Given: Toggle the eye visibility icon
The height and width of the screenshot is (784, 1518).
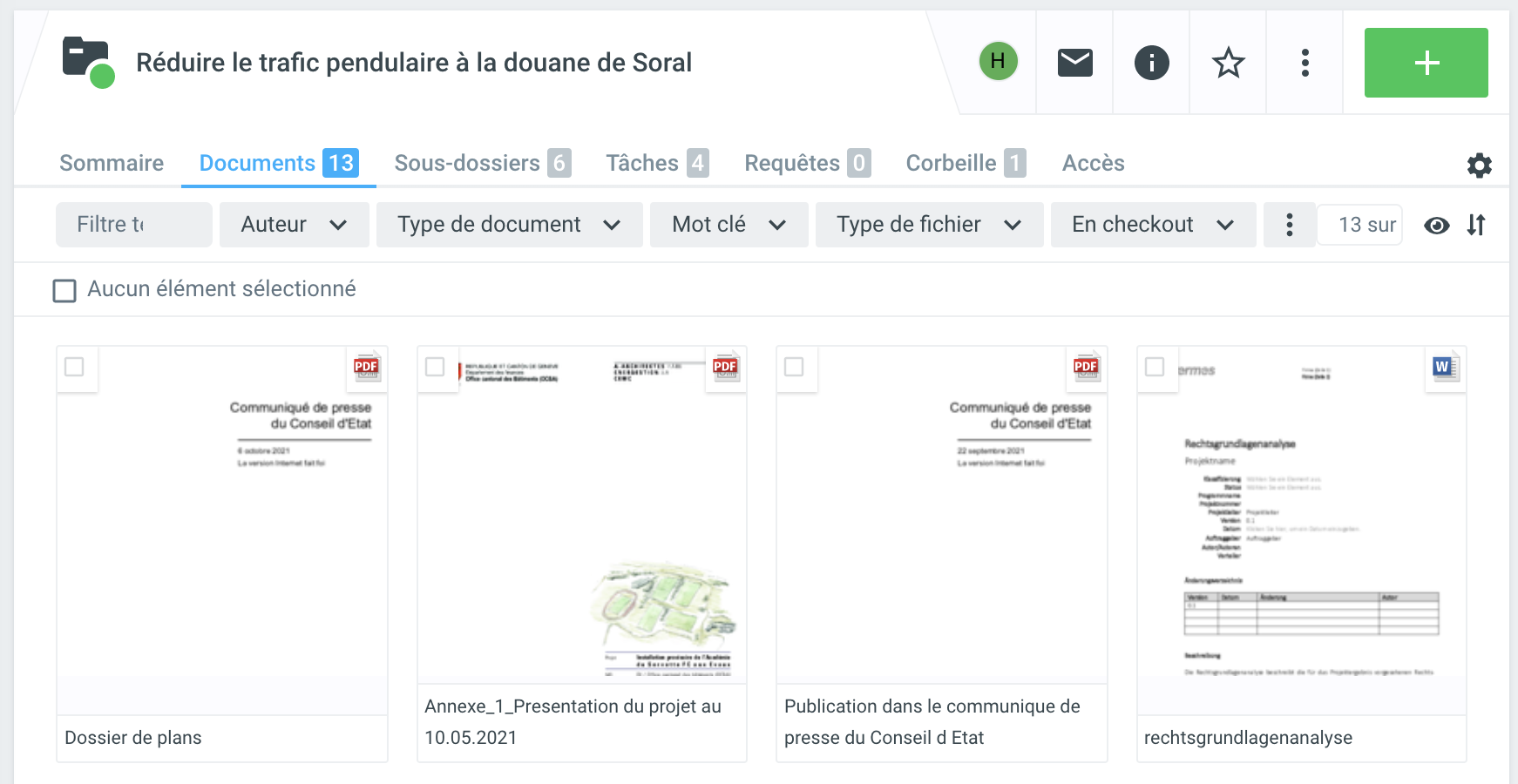Looking at the screenshot, I should pos(1436,226).
